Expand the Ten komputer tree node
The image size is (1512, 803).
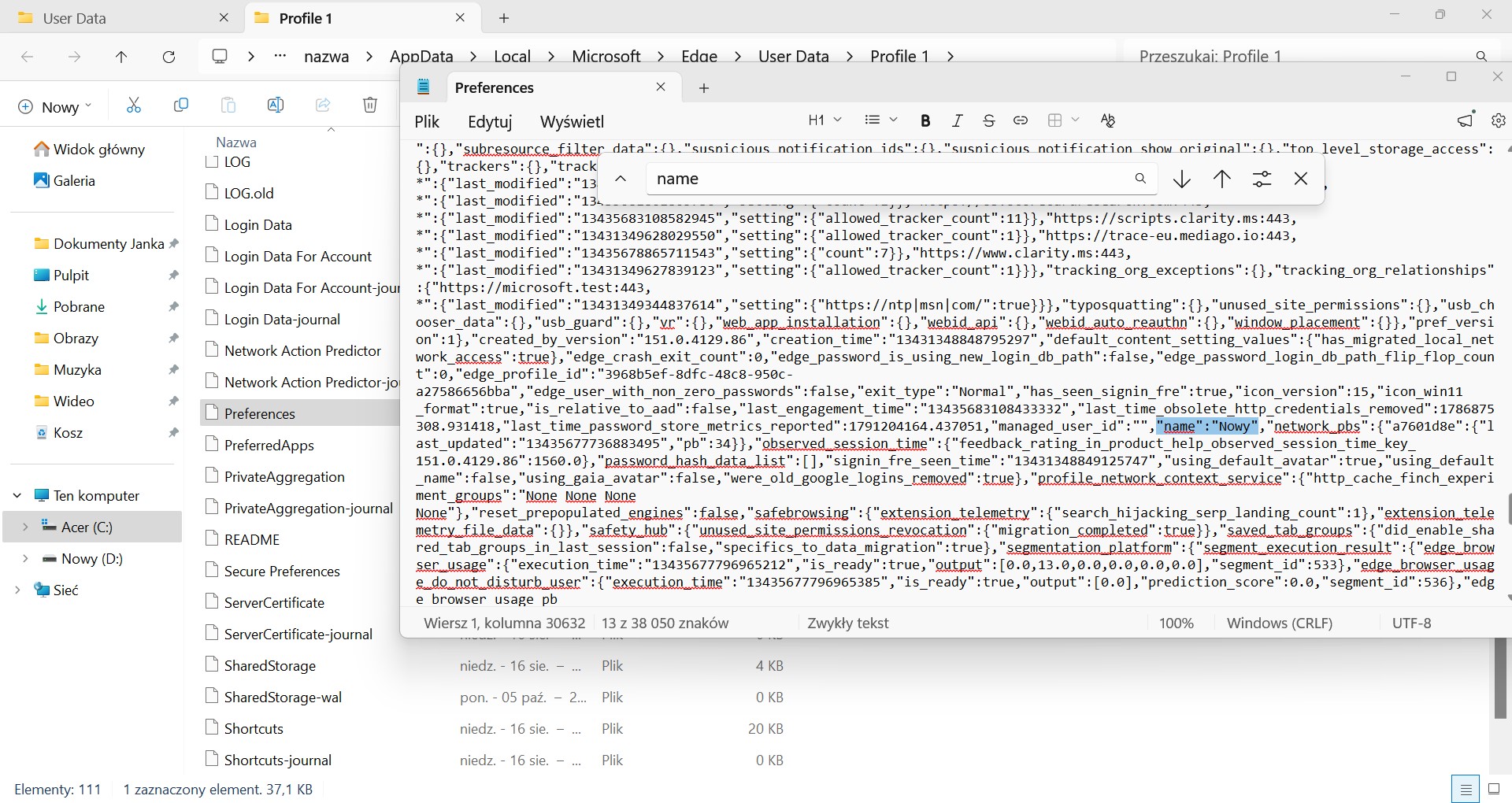[17, 496]
